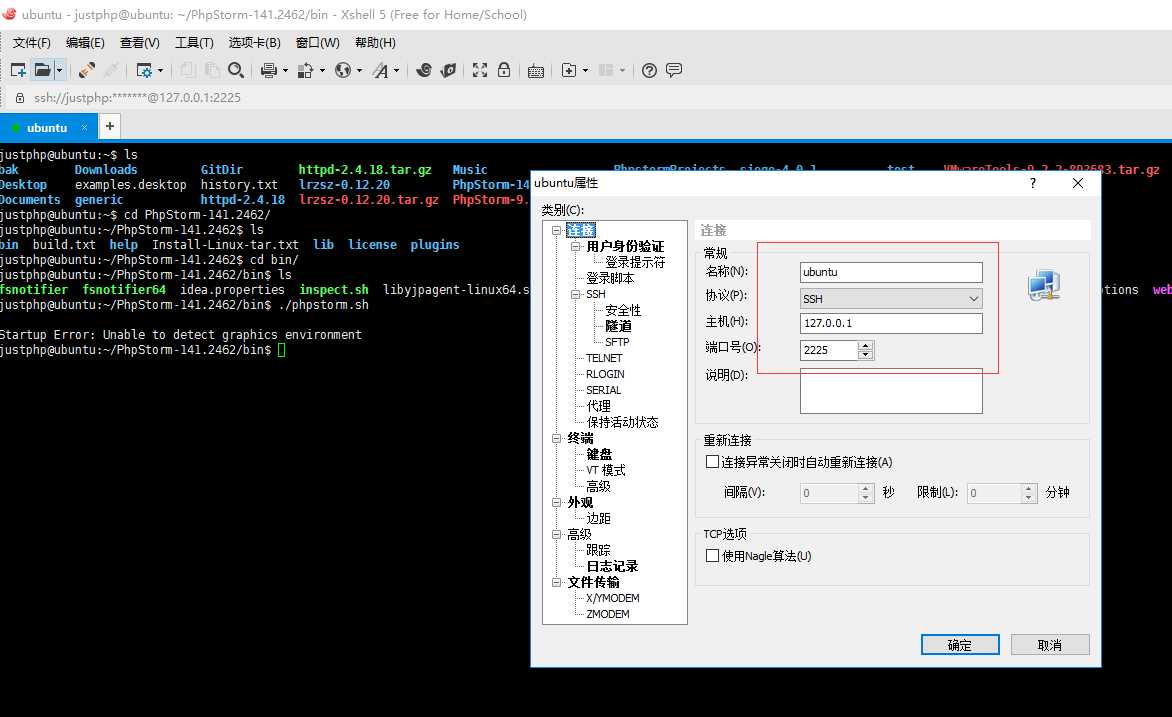Collapse the 用户身份验证 tree node

576,246
